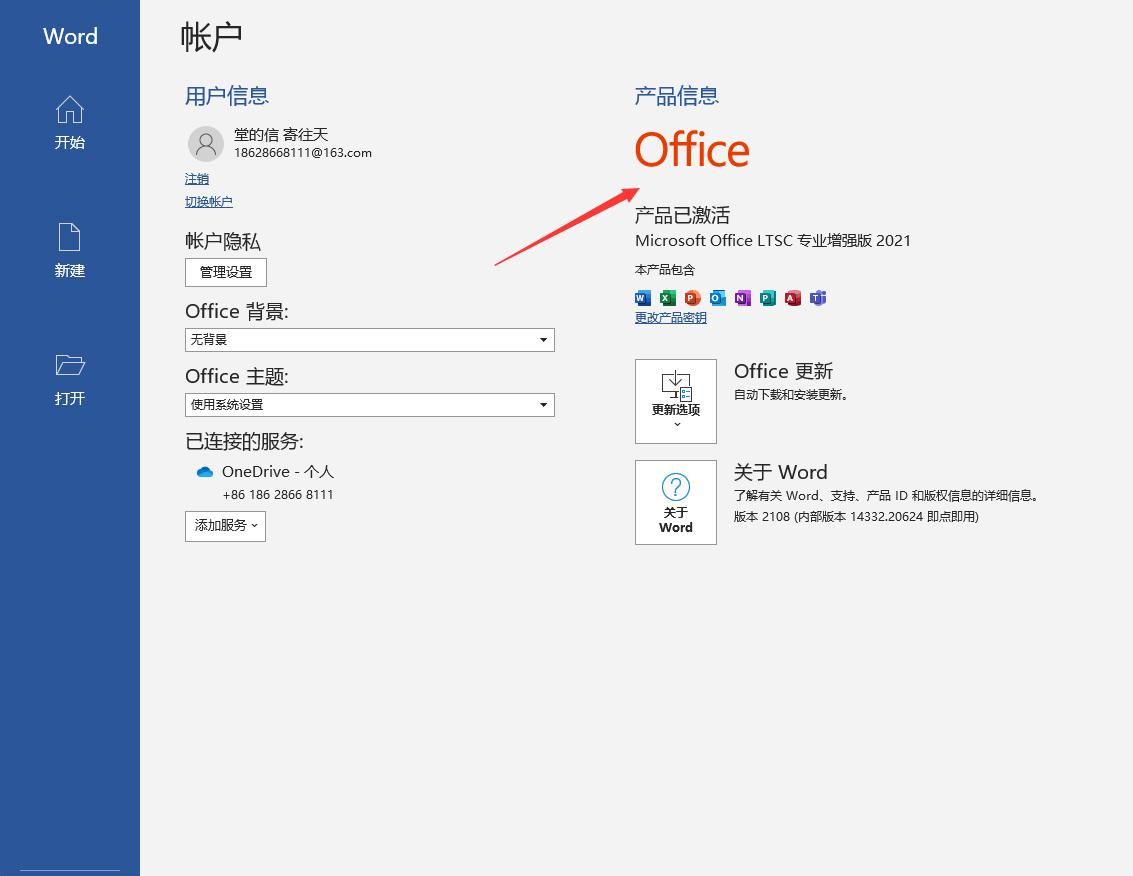Click the 切换帐户 switch account link

click(209, 202)
